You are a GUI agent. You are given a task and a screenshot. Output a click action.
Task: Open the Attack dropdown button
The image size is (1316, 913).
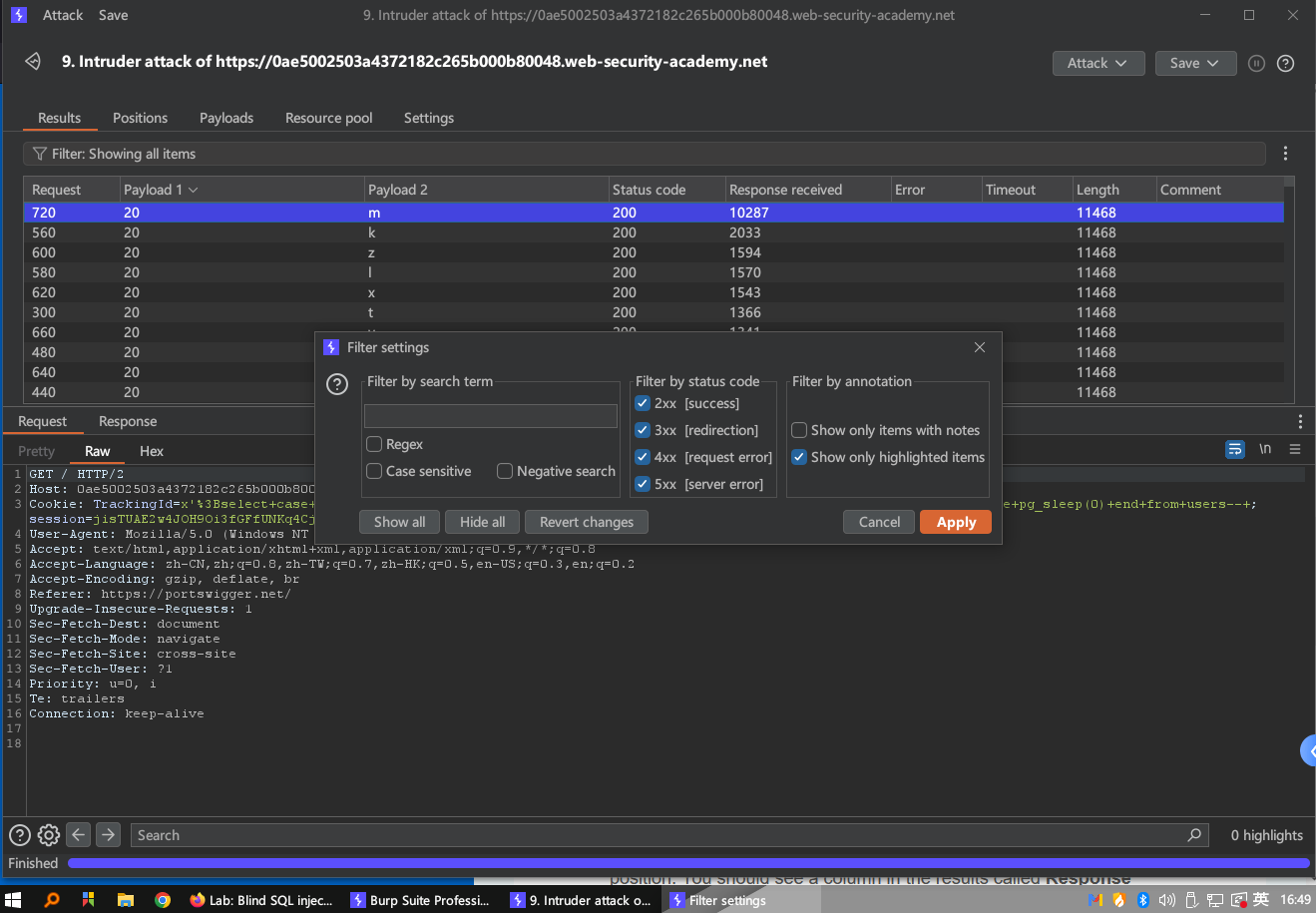pos(1097,63)
